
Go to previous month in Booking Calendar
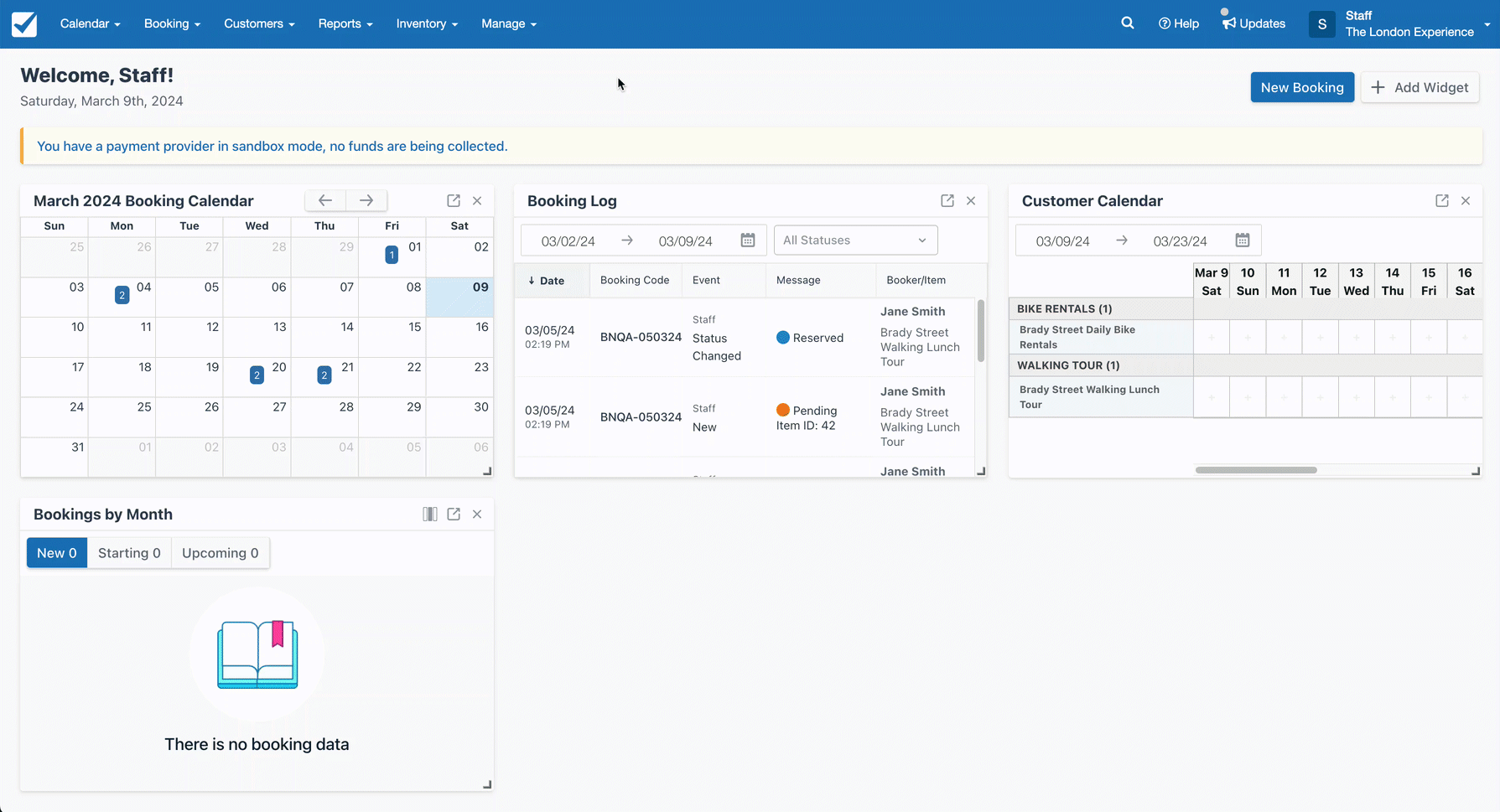[325, 200]
